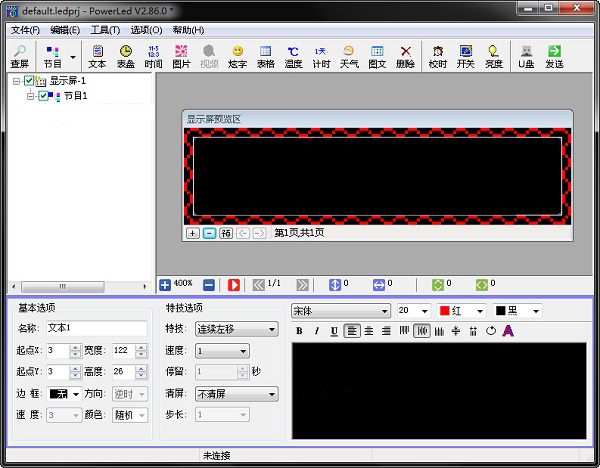Toggle the 显示屏-1 checkbox
The width and height of the screenshot is (600, 468).
[29, 80]
